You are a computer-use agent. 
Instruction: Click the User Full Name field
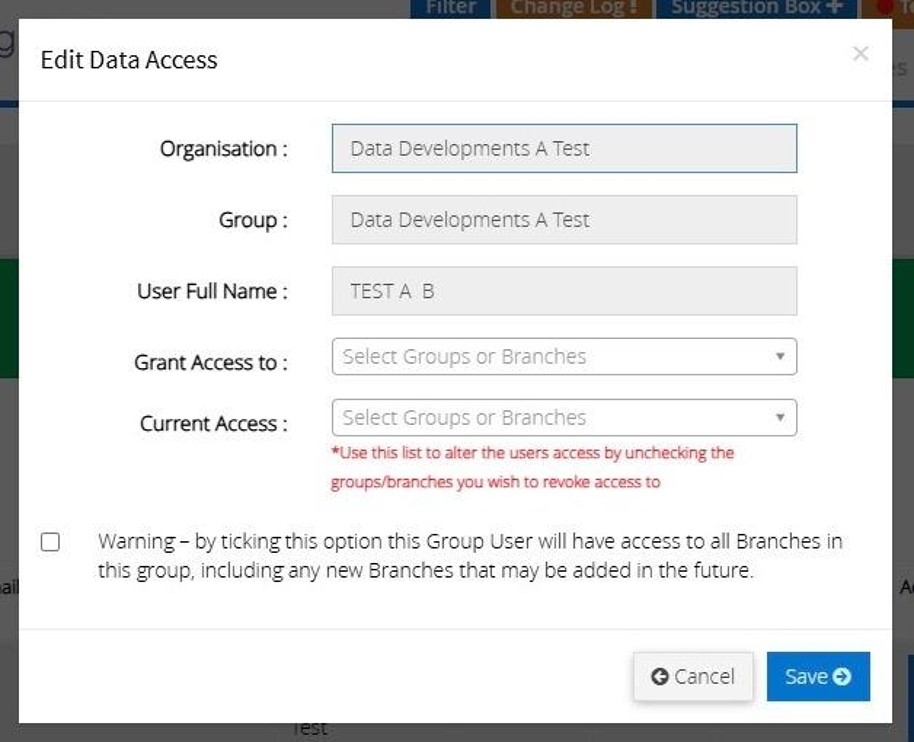(x=564, y=291)
